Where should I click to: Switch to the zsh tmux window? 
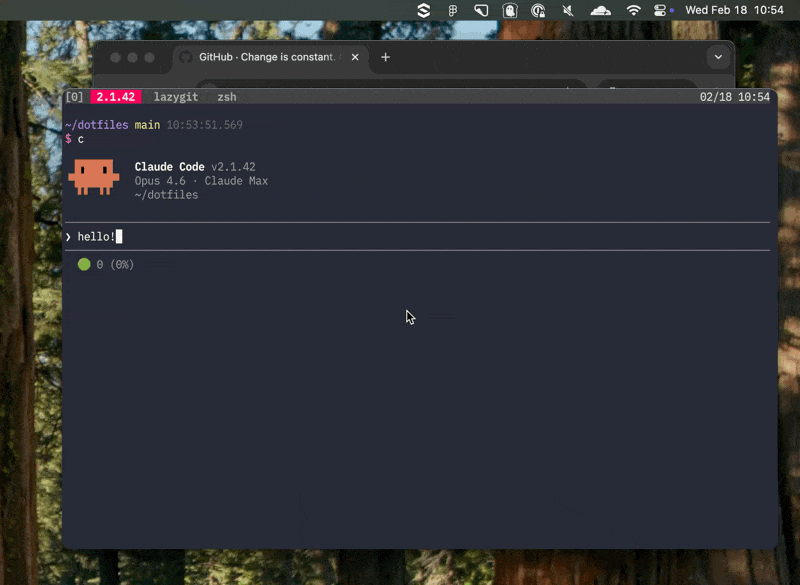(x=227, y=97)
